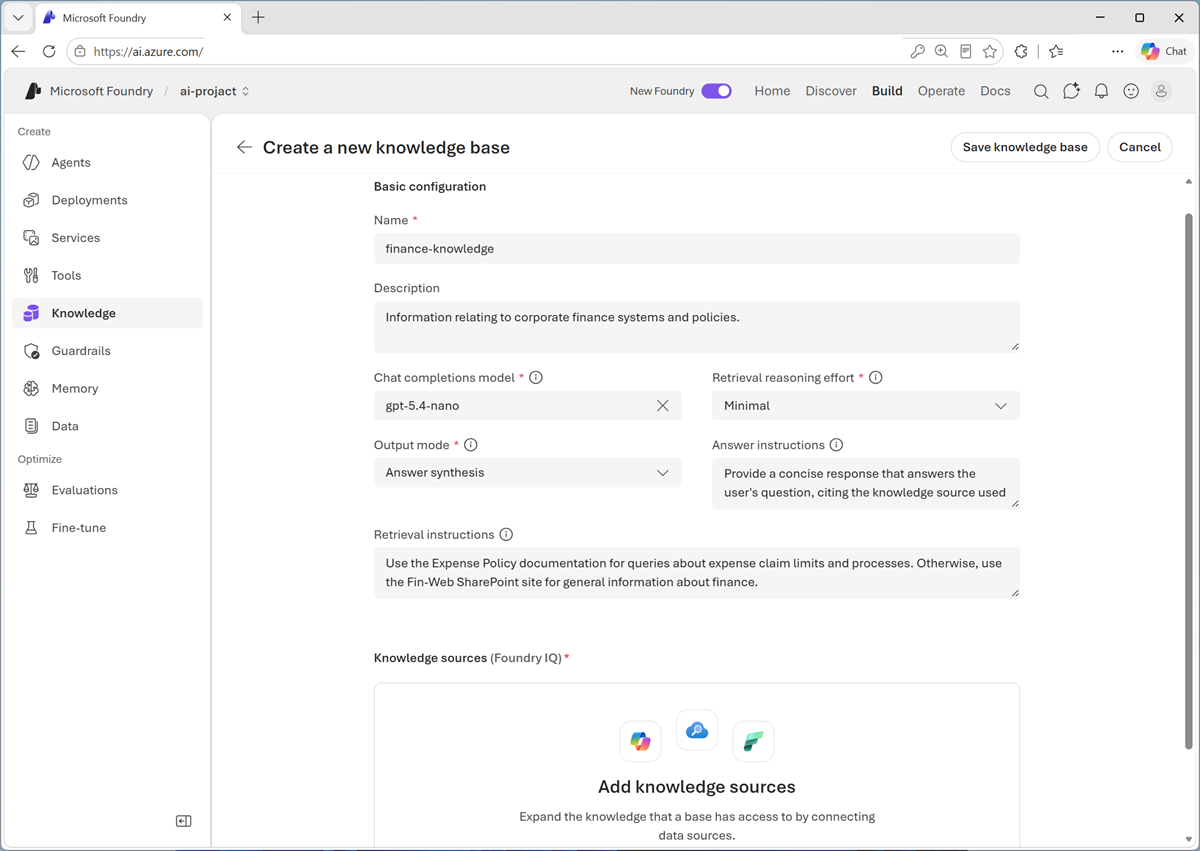Open the Docs tab
This screenshot has width=1200, height=851.
click(995, 91)
